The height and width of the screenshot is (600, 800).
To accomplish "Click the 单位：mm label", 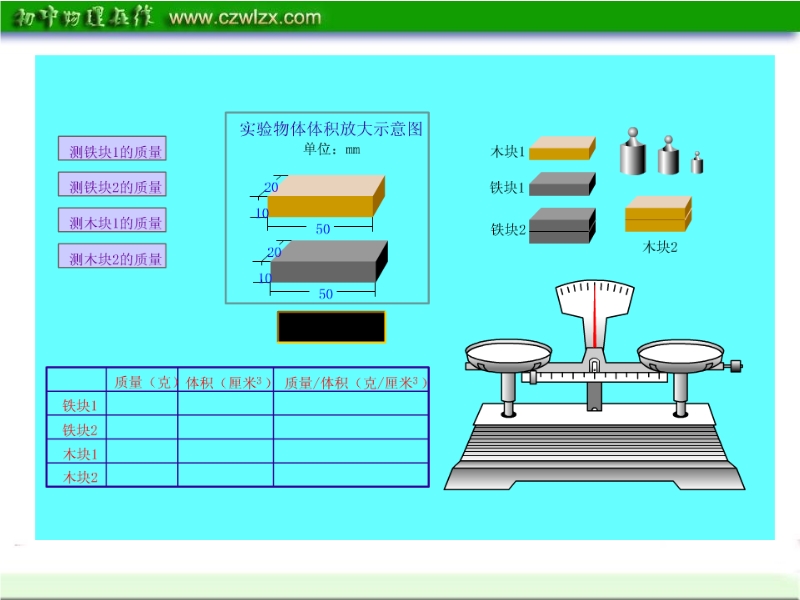I will (x=332, y=149).
